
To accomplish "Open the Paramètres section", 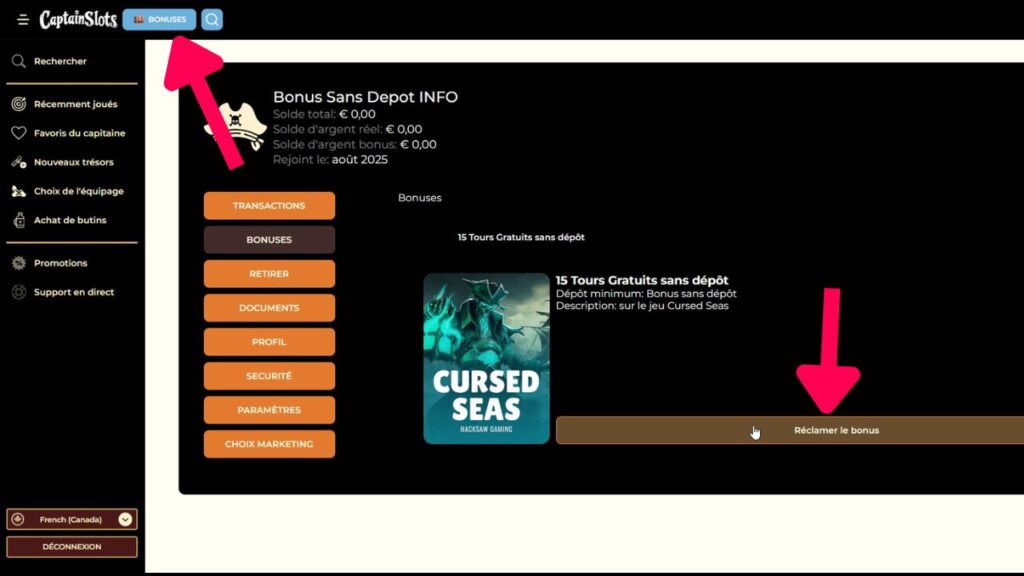I will pos(269,409).
